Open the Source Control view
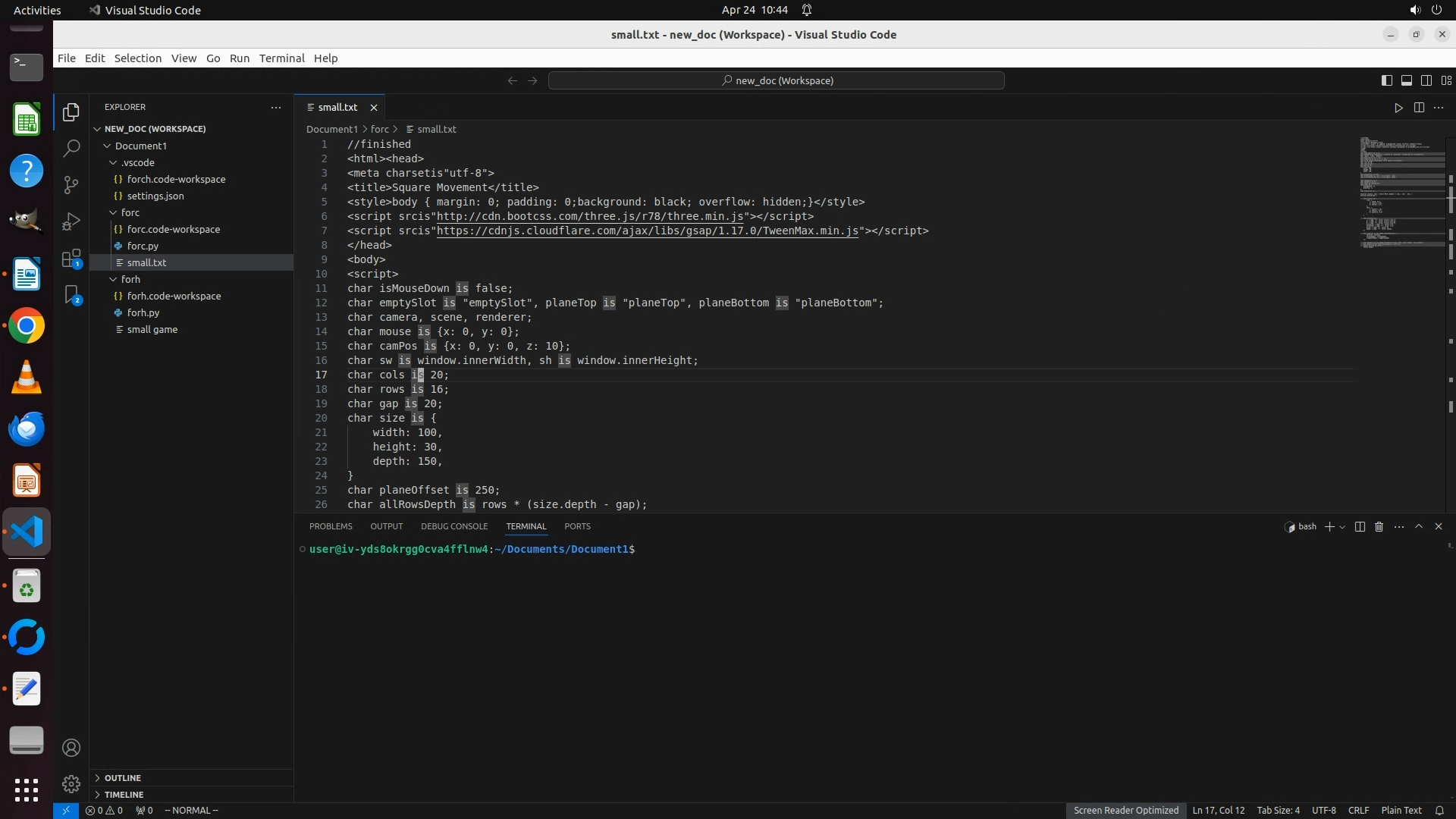Image resolution: width=1456 pixels, height=819 pixels. coord(71,184)
